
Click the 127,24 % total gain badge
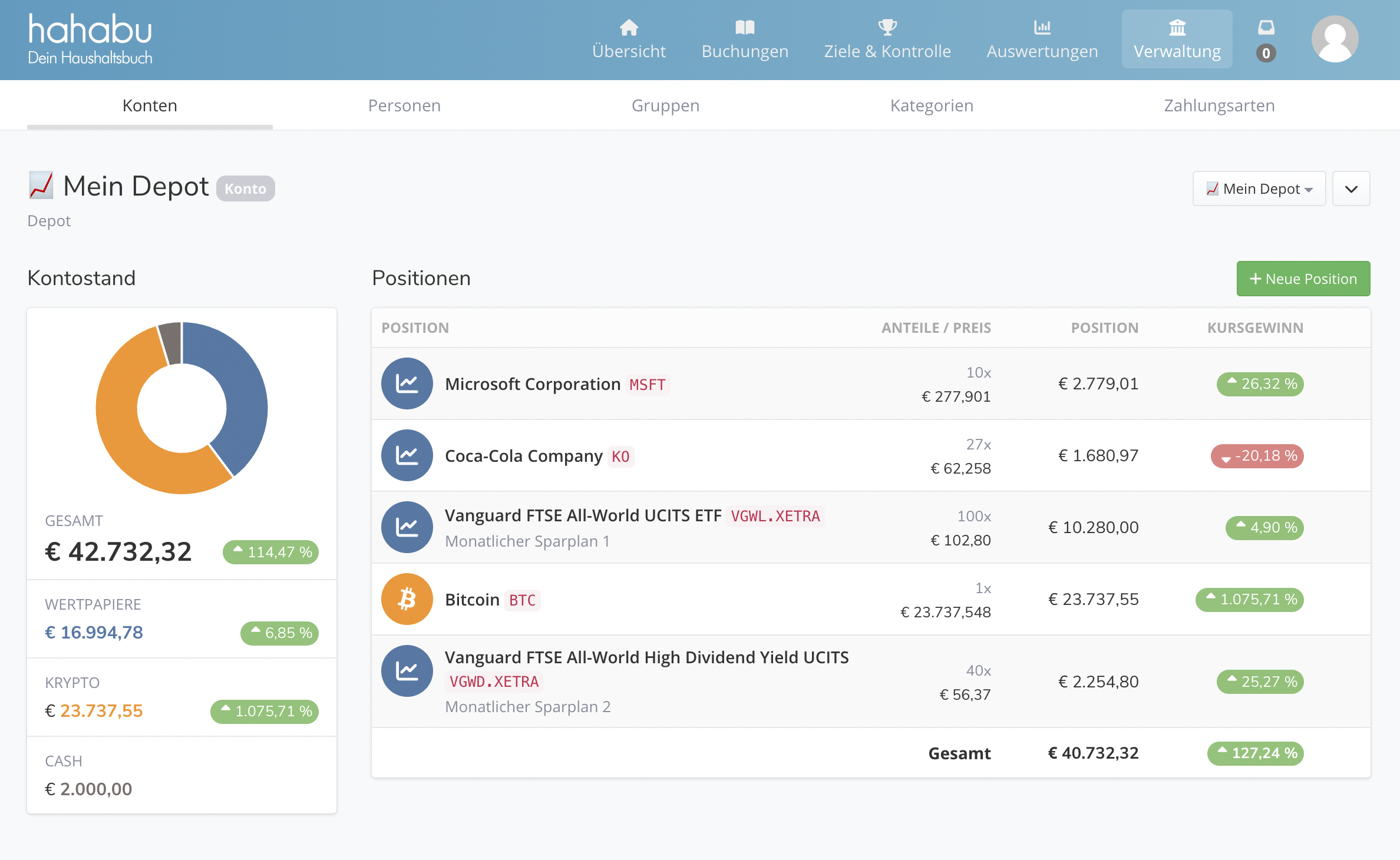tap(1255, 753)
